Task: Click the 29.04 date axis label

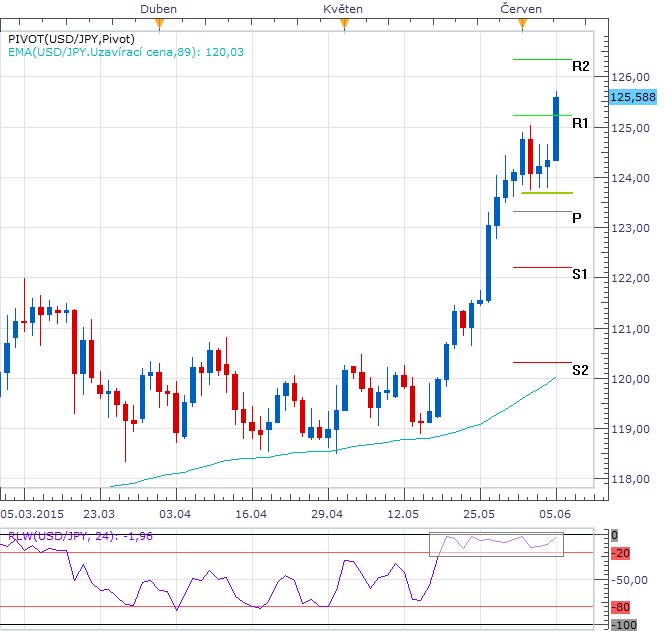Action: click(x=327, y=514)
